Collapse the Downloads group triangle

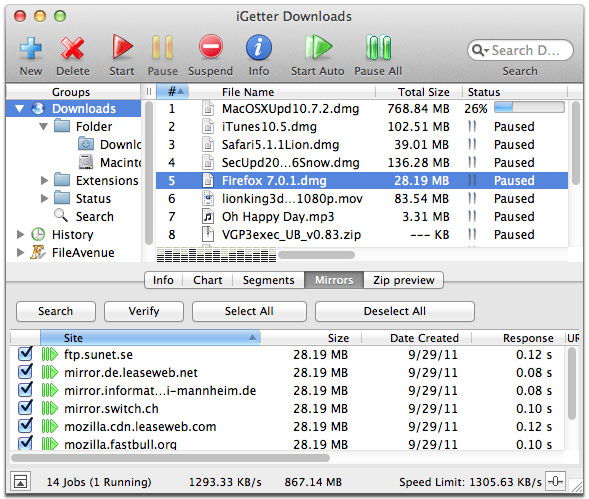[x=20, y=109]
